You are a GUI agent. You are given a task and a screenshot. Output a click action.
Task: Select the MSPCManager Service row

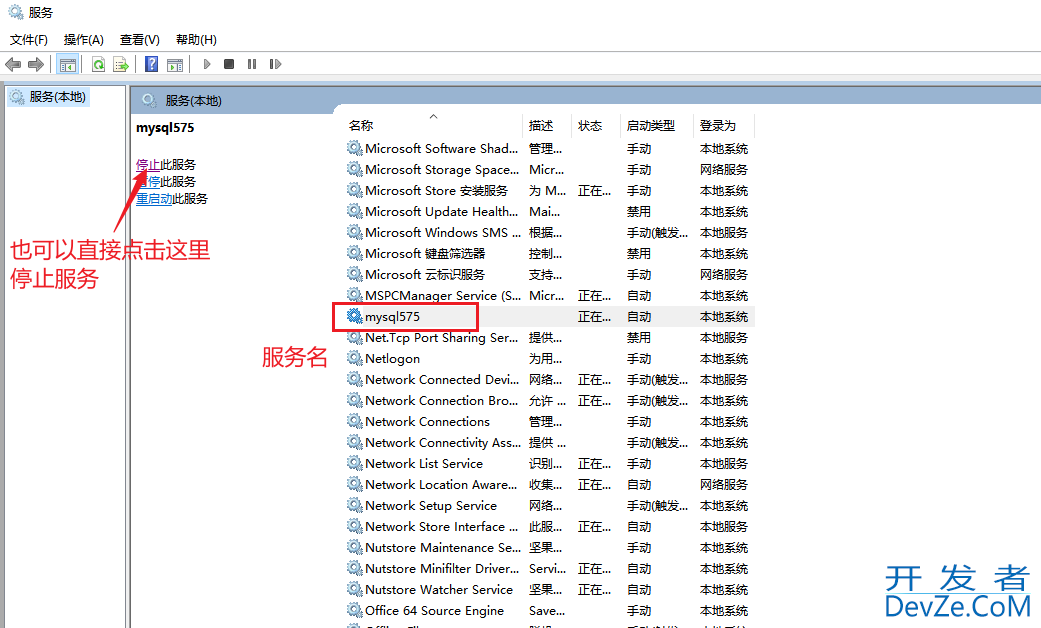tap(550, 296)
